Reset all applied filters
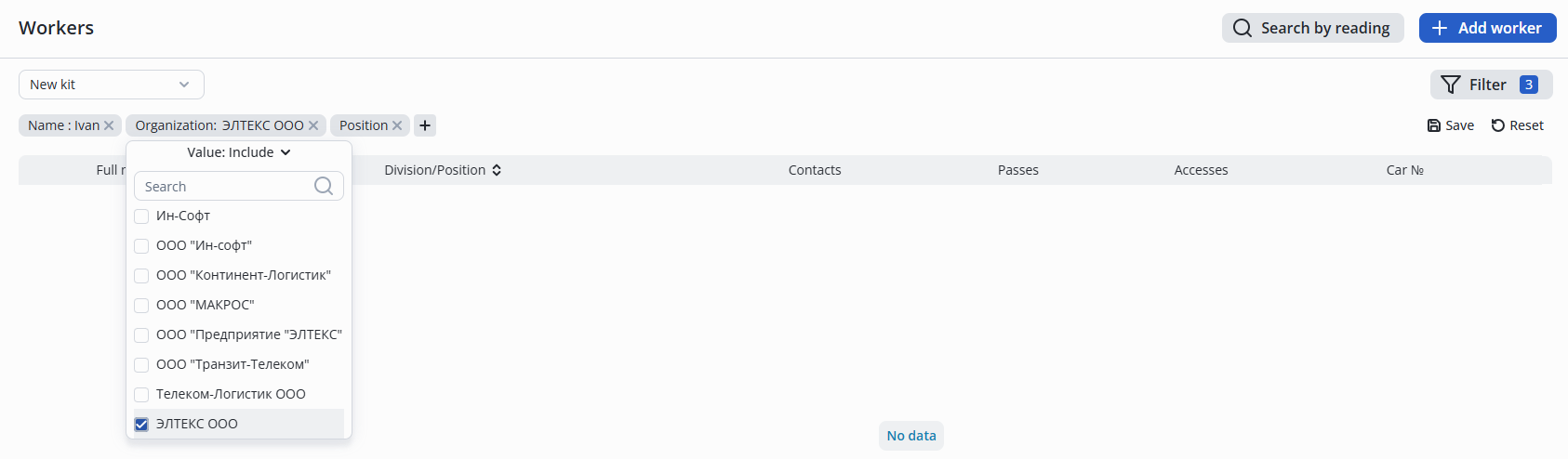 tap(1517, 125)
